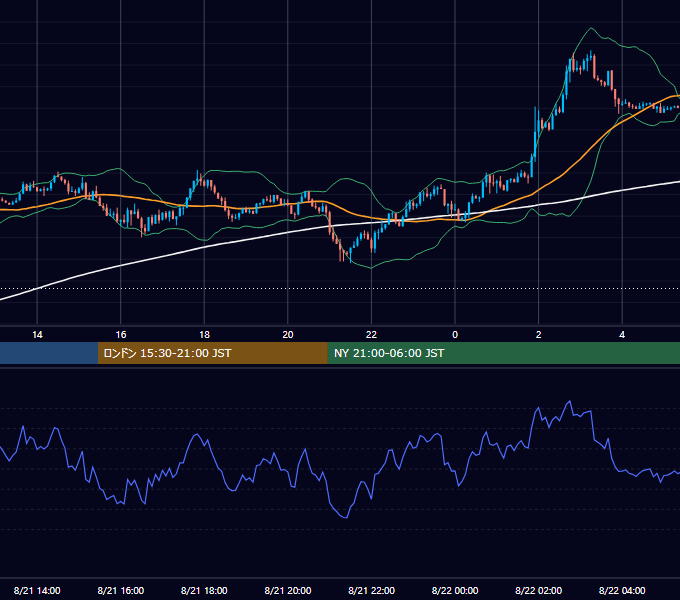Click the 18 hour axis label
680x600 pixels.
[x=204, y=335]
